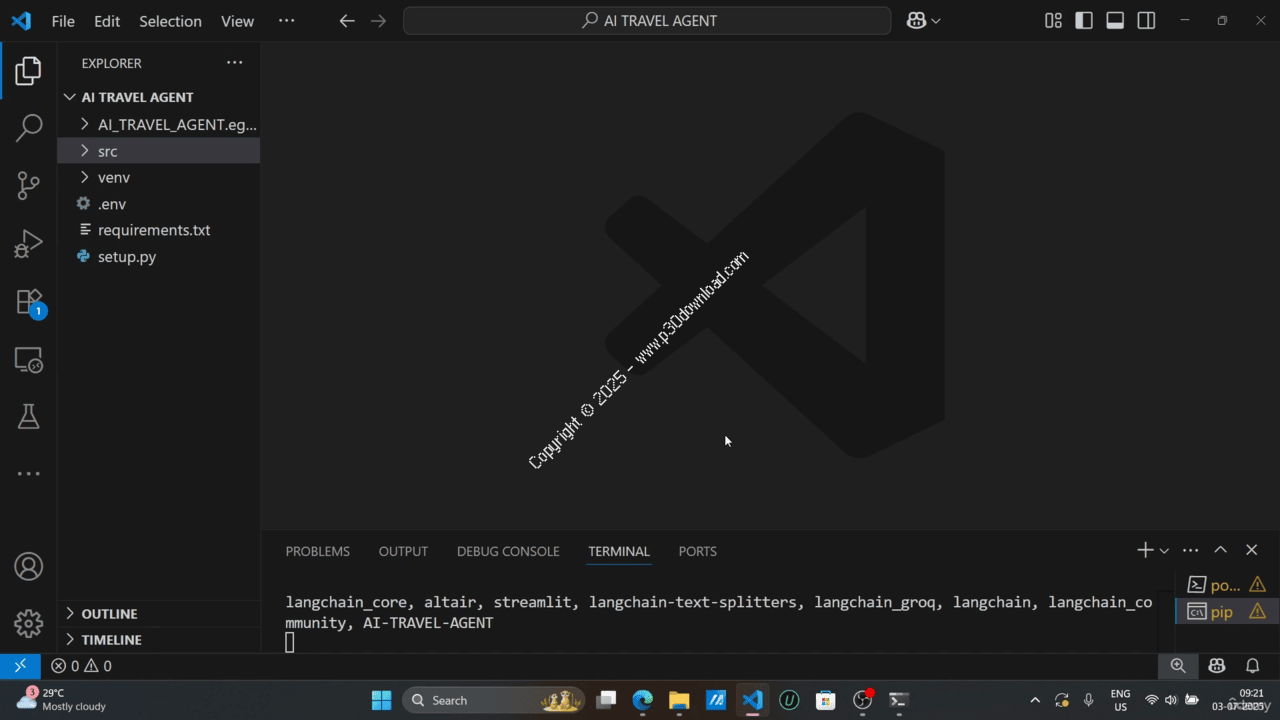Open the View menu
The height and width of the screenshot is (720, 1280).
click(237, 21)
